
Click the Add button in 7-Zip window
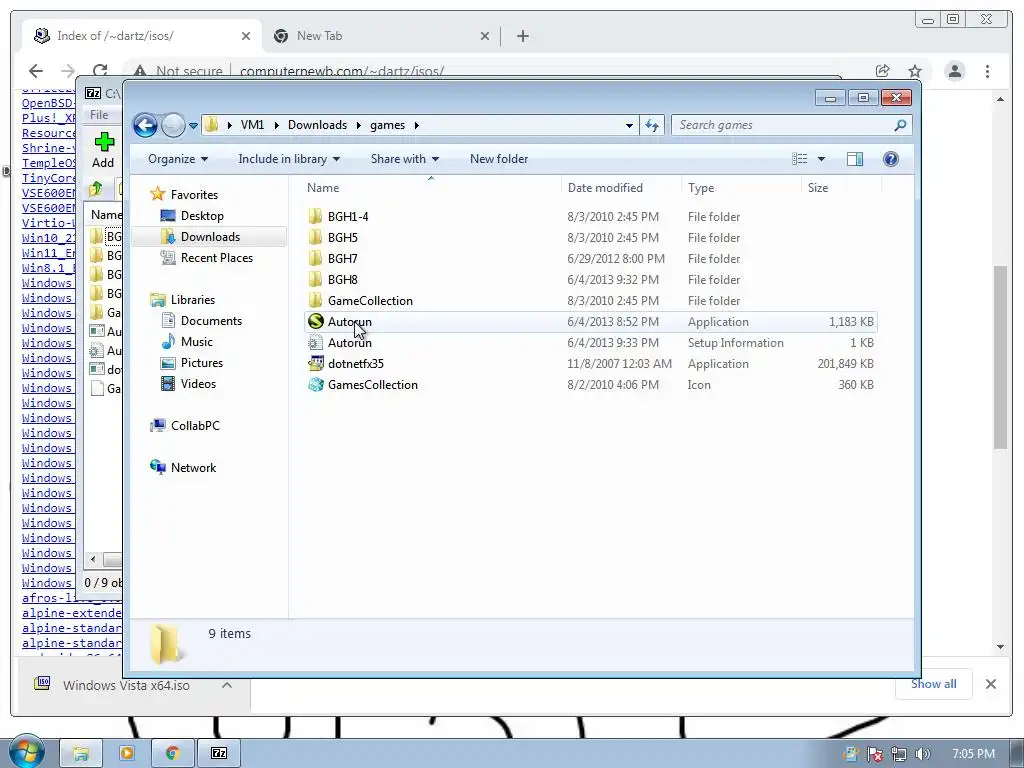coord(103,151)
